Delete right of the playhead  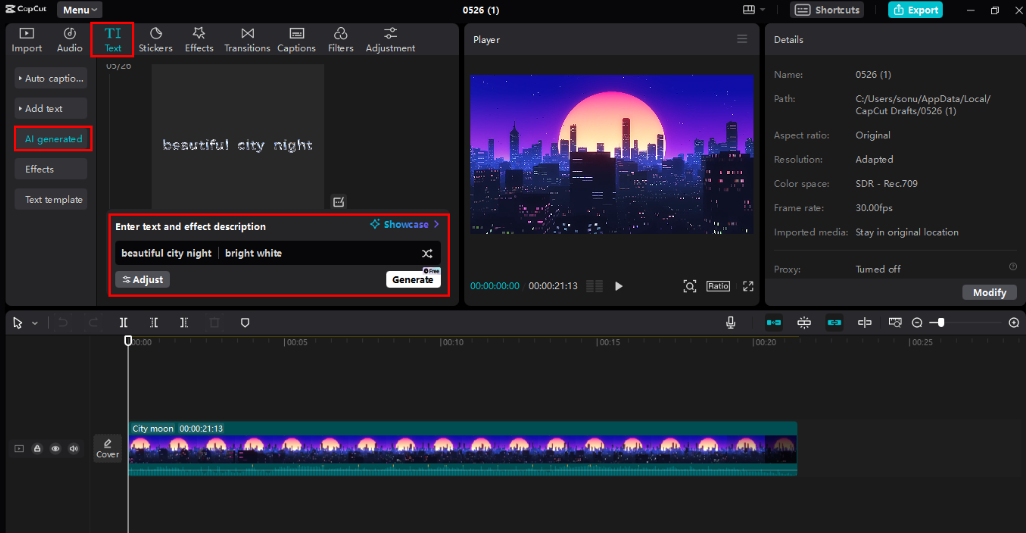click(184, 322)
